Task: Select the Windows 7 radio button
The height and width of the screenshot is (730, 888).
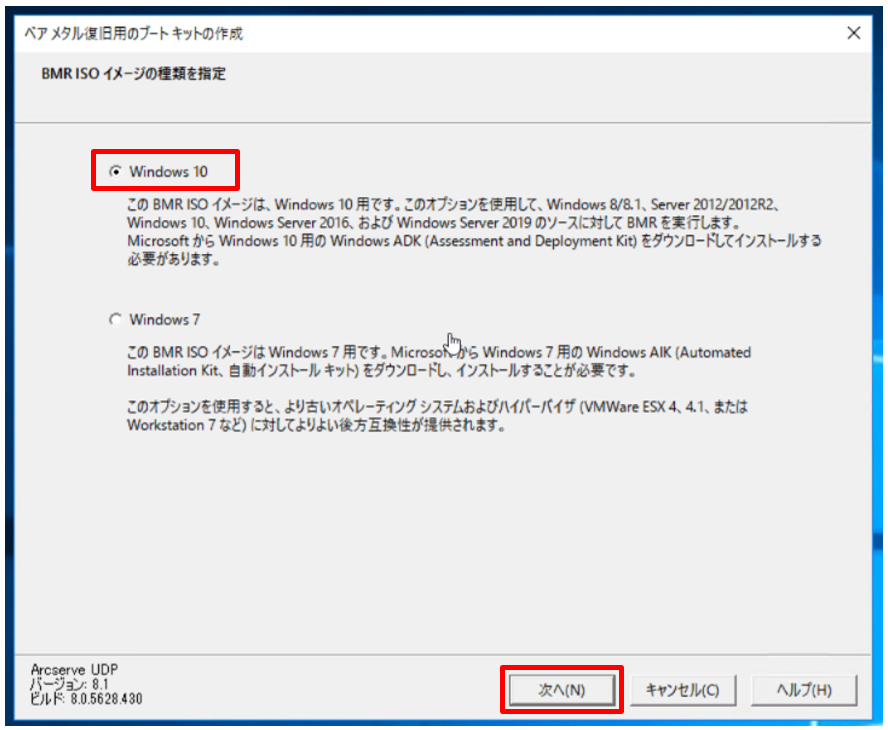Action: (116, 319)
